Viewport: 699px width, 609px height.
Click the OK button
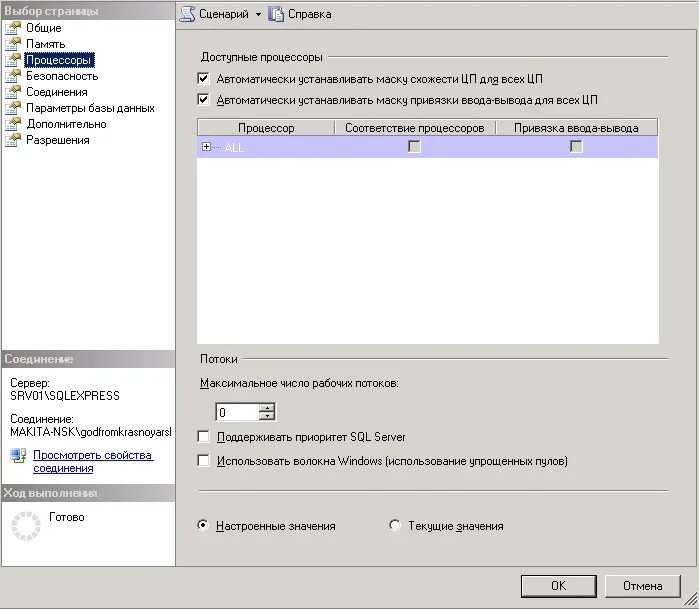[559, 586]
